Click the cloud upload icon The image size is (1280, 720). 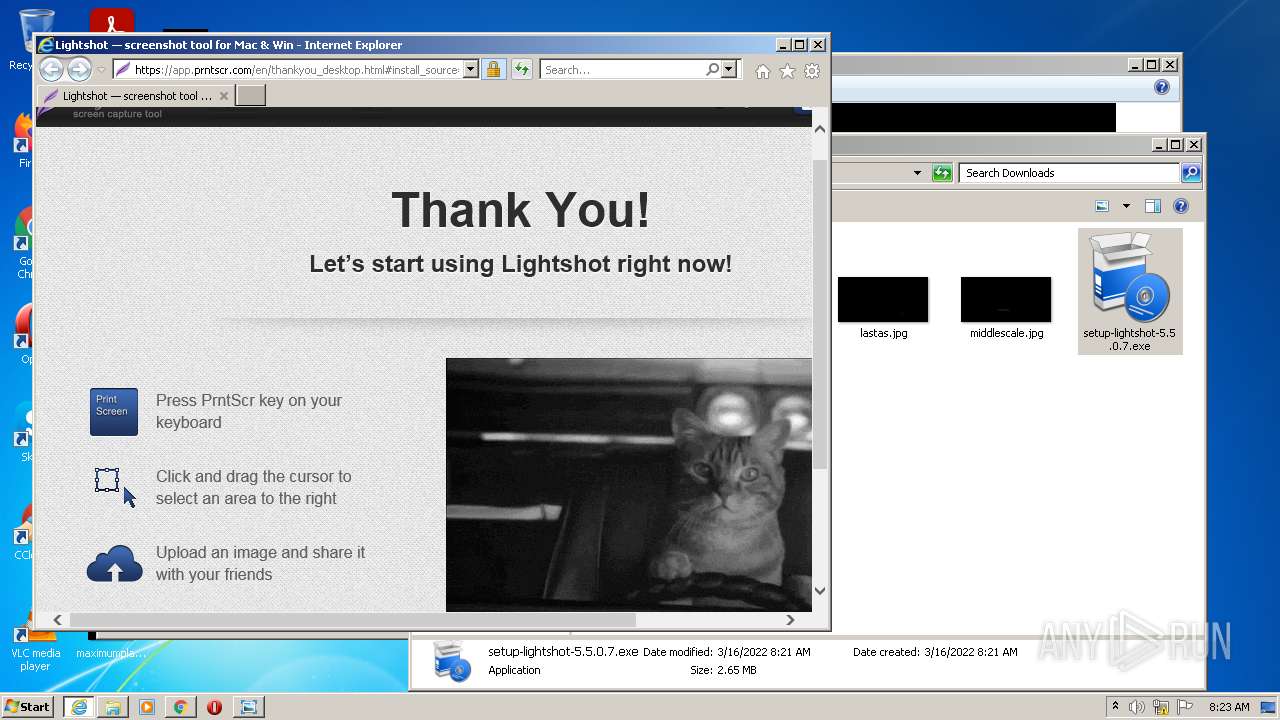coord(114,564)
